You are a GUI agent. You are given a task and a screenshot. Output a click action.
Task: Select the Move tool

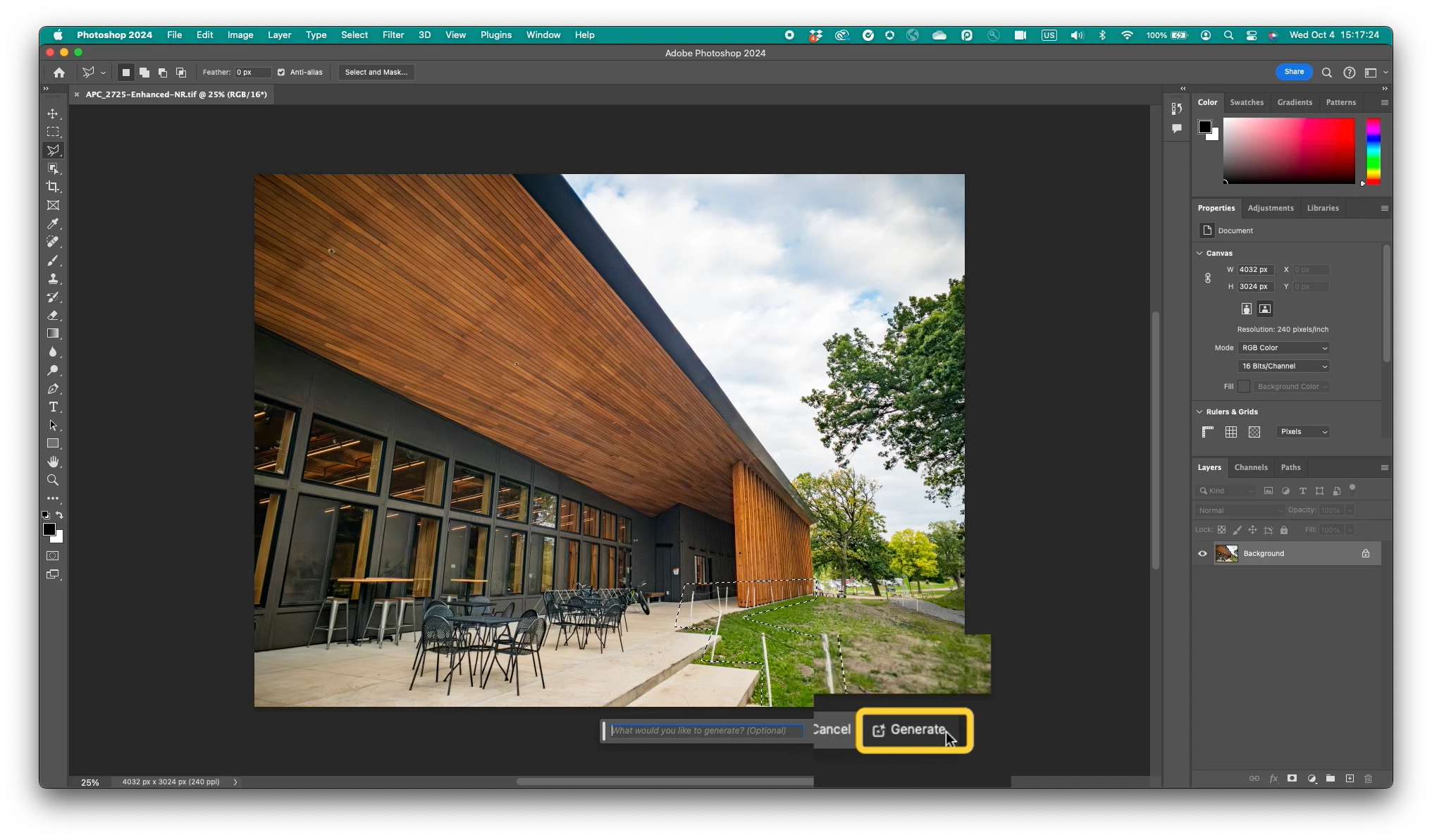[x=53, y=113]
